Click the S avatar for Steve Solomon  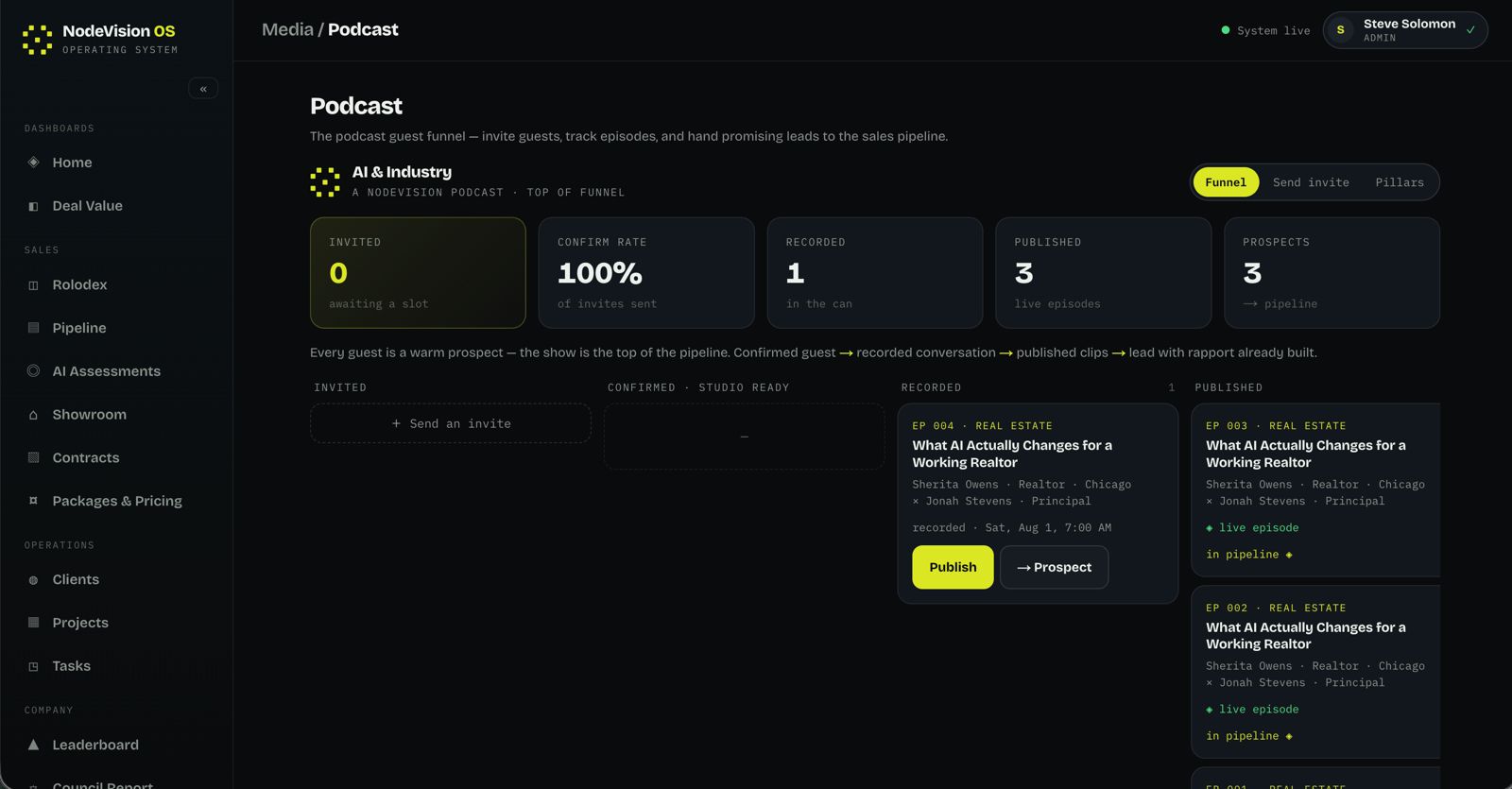tap(1340, 30)
